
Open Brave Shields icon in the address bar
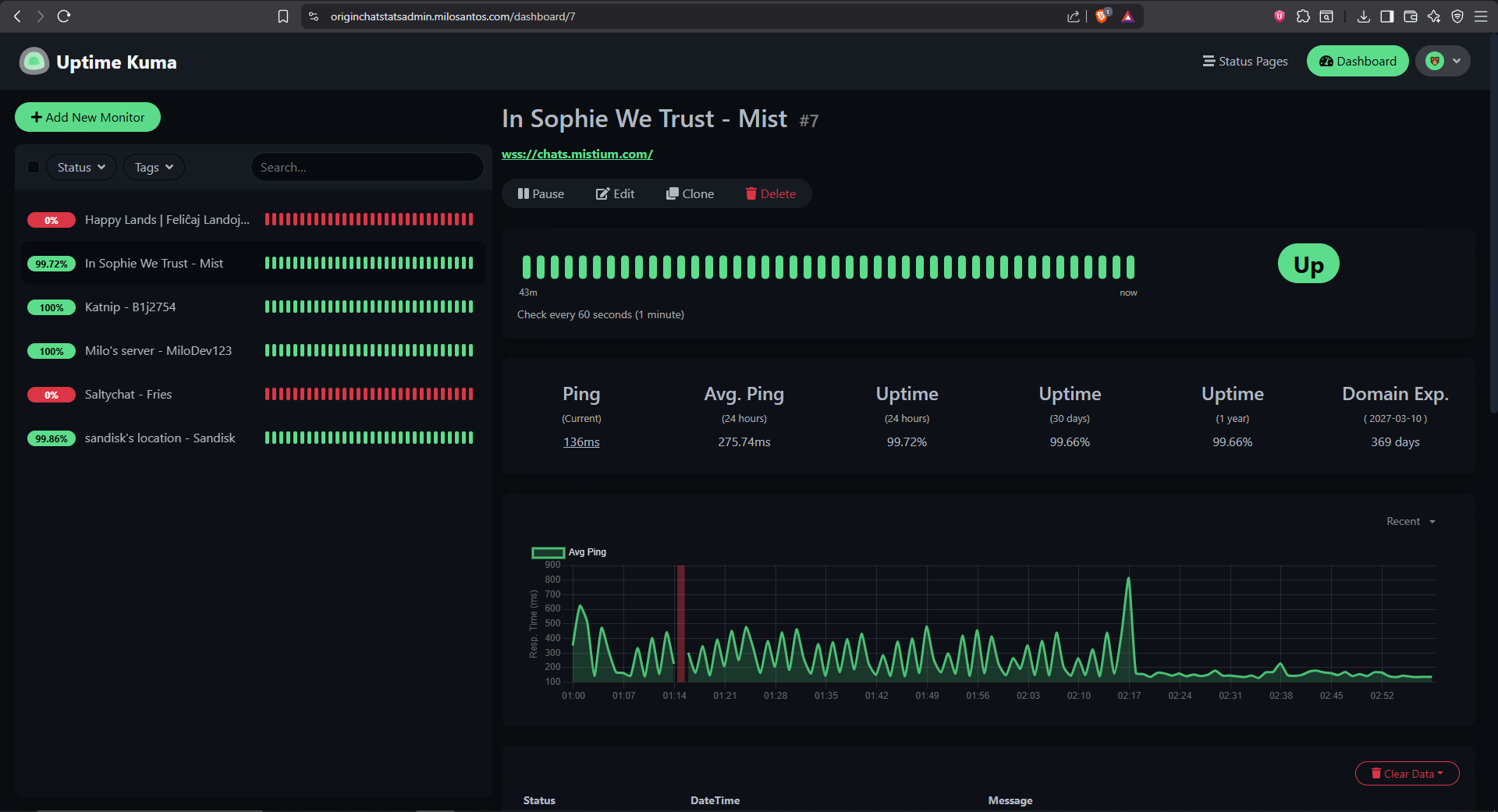(1102, 16)
